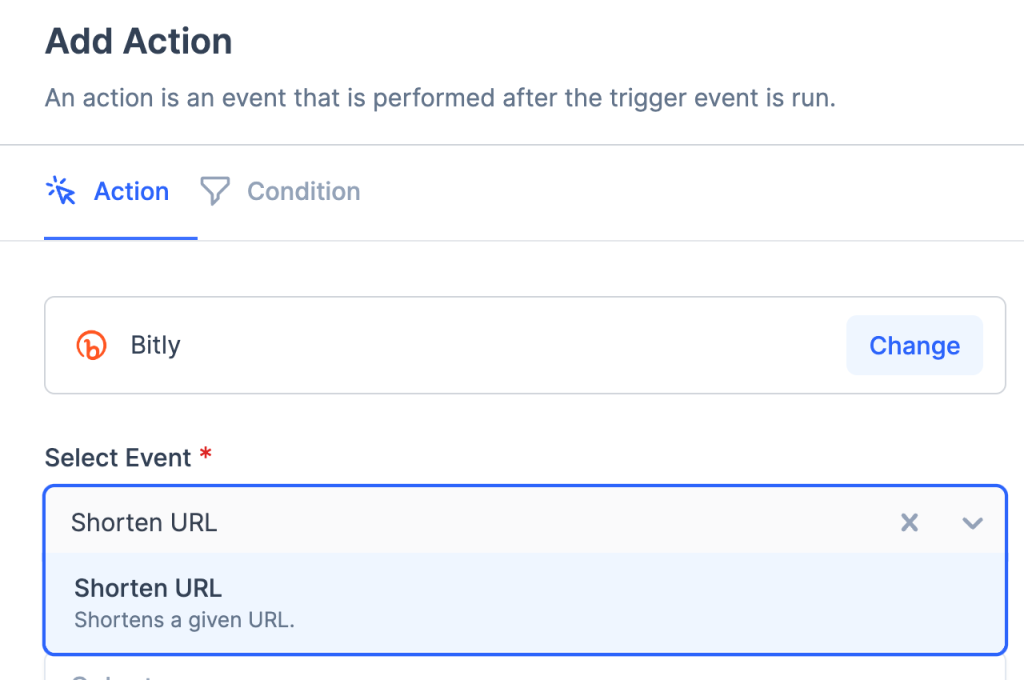Click the action description sentence under heading

tap(440, 99)
